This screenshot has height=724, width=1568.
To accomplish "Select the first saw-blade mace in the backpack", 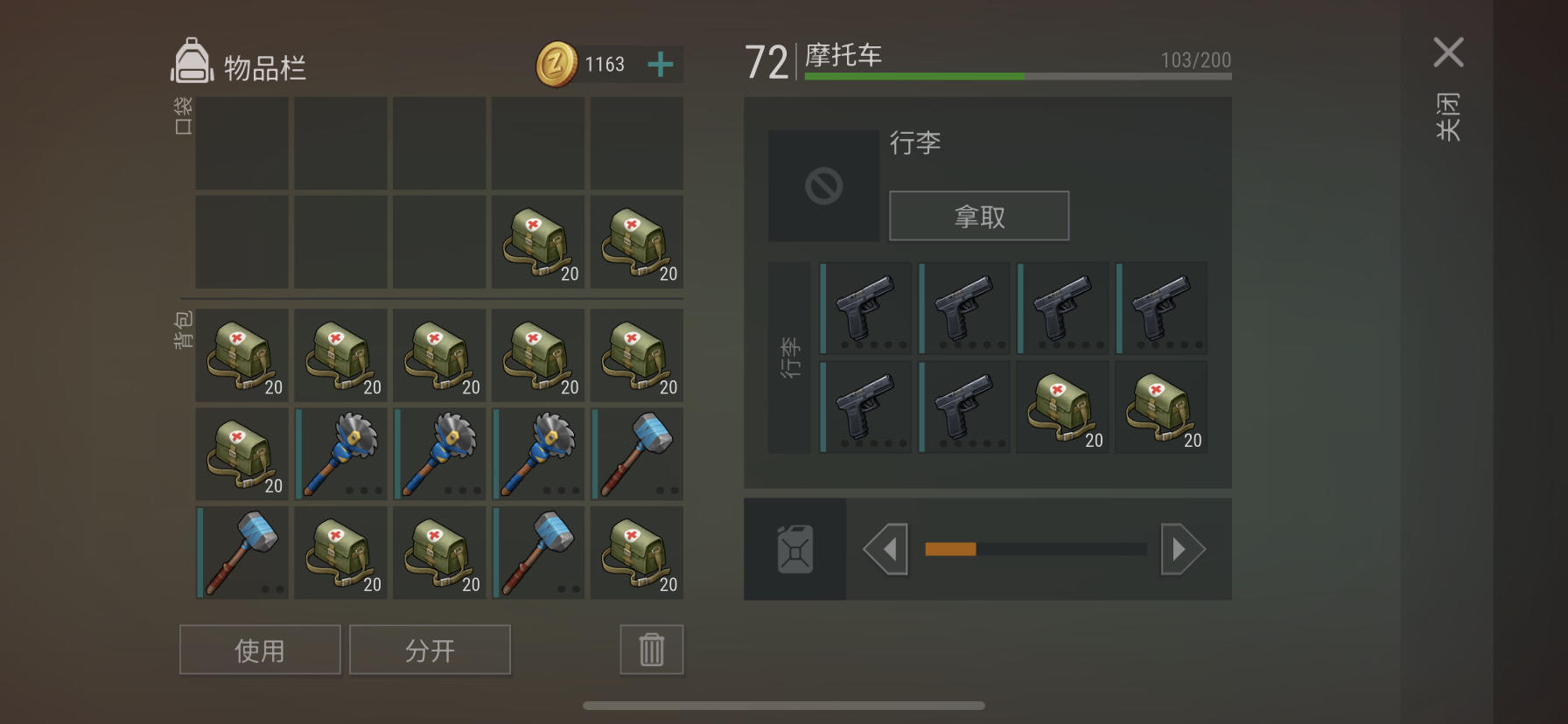I will [341, 454].
